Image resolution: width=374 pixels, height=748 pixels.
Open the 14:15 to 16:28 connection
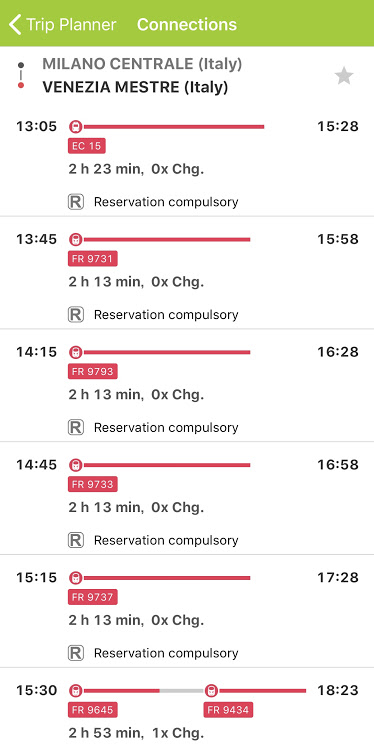(187, 385)
